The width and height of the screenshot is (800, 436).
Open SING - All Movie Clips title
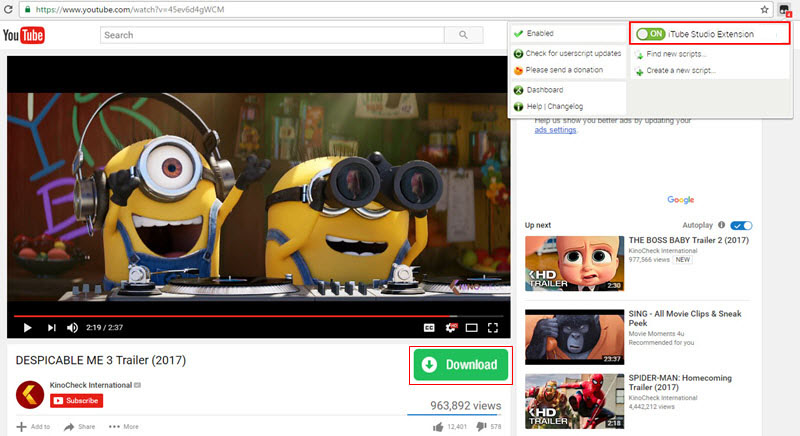[685, 318]
